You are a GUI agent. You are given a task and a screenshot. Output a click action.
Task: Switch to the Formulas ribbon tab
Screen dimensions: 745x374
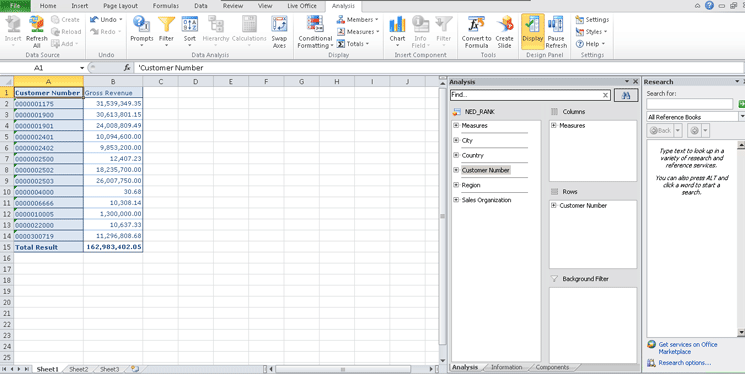point(166,6)
